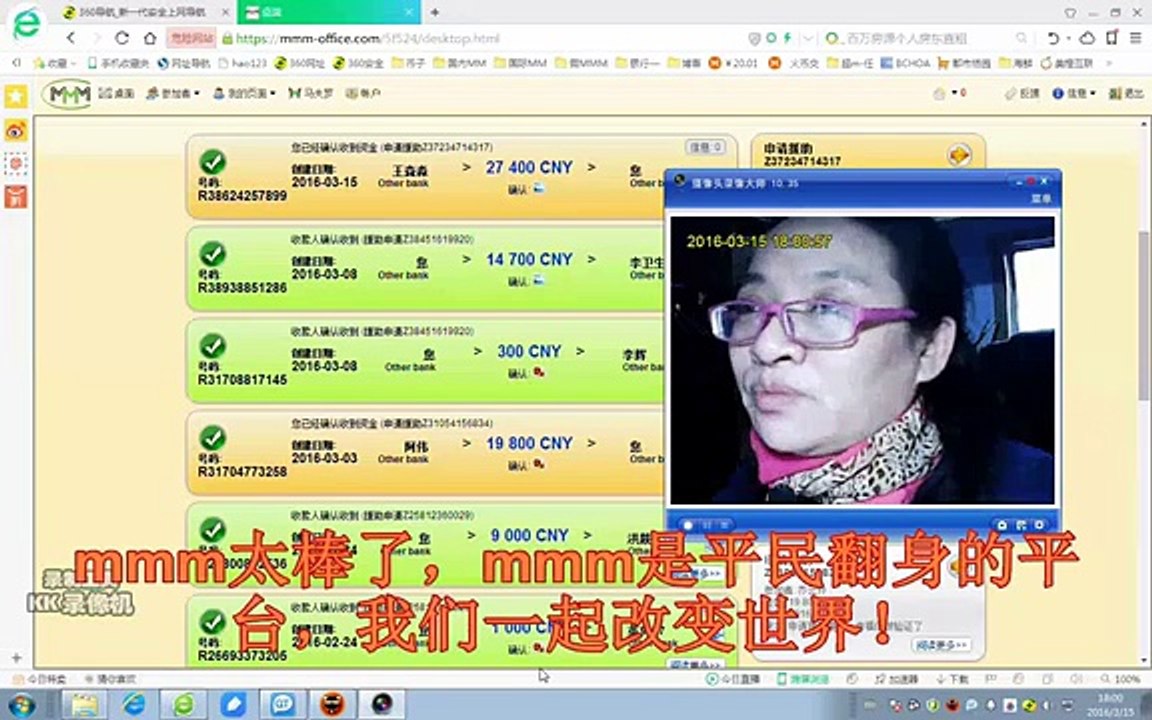The width and height of the screenshot is (1152, 720).
Task: Open the 菜单 menu in the webcam window
Action: coord(1041,198)
